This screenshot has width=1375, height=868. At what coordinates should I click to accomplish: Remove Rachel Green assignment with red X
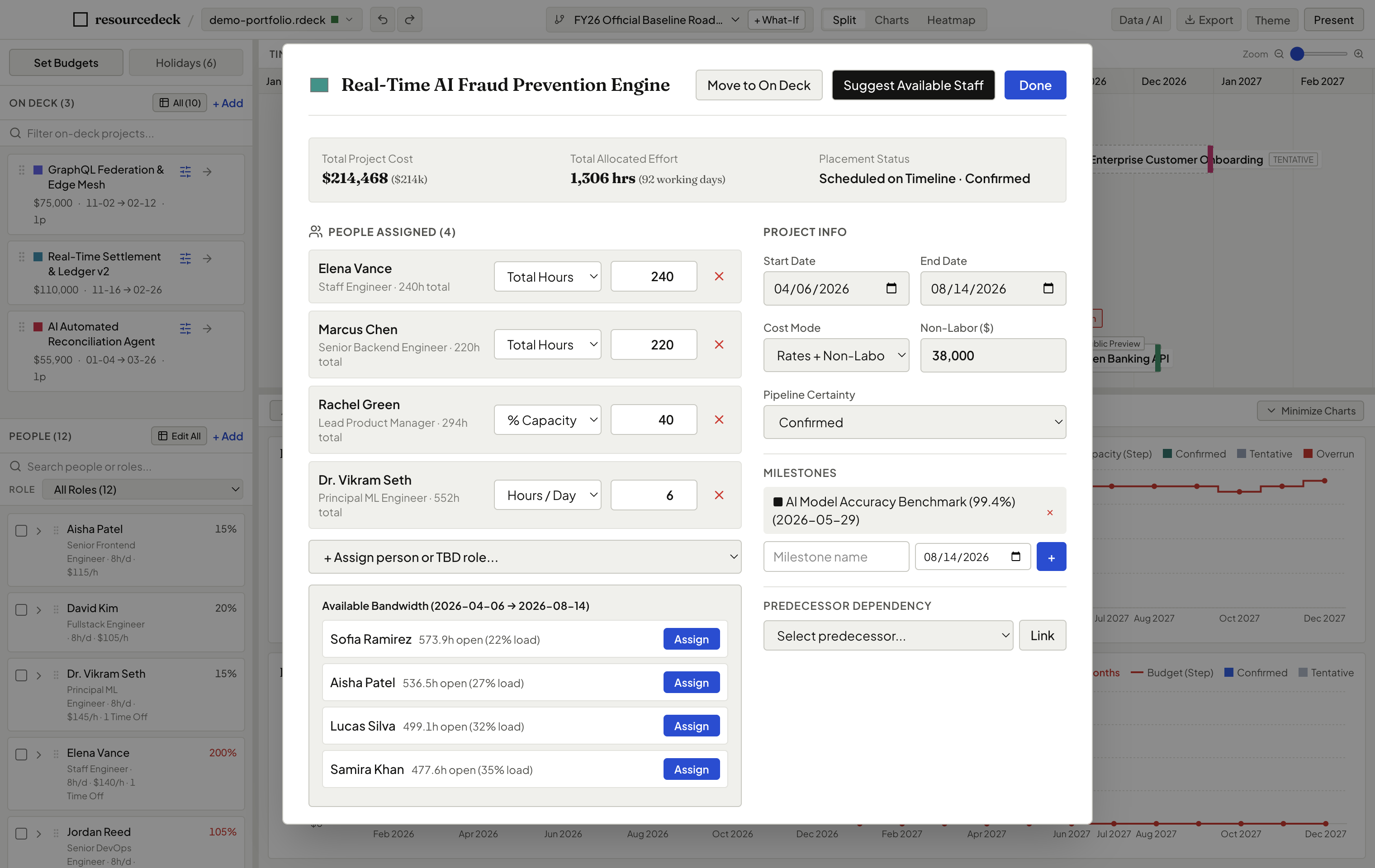(719, 420)
